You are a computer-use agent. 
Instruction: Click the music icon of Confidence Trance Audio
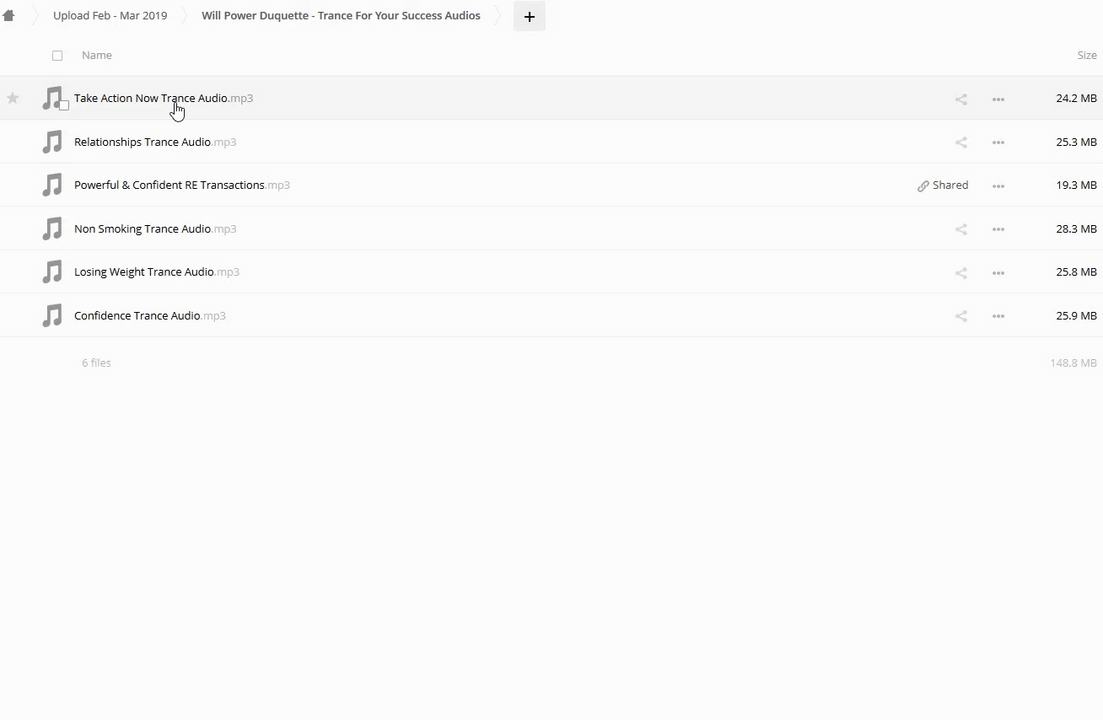52,316
